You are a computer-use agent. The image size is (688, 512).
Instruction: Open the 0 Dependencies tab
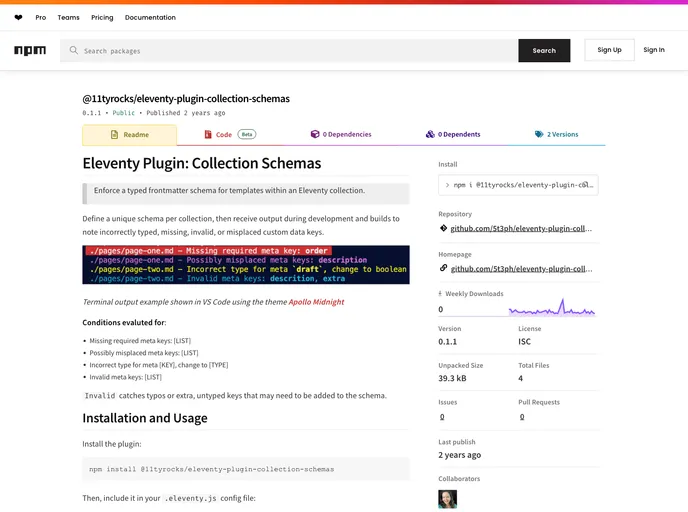pos(341,134)
